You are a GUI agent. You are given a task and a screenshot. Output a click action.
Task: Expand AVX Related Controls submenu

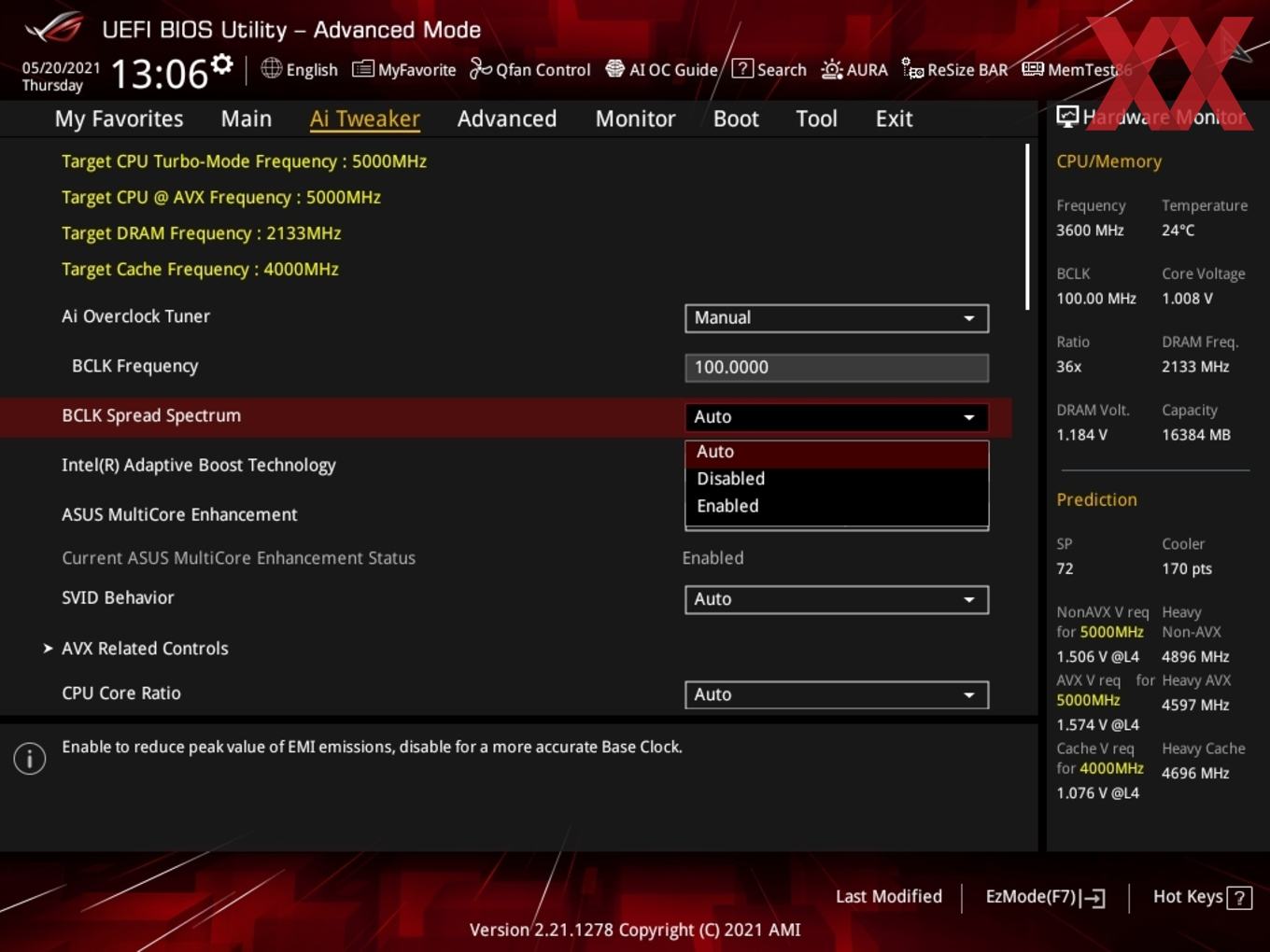click(x=145, y=648)
